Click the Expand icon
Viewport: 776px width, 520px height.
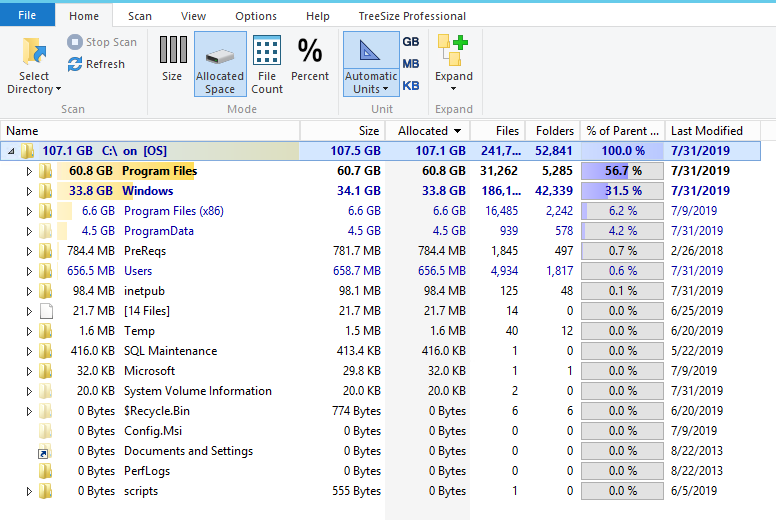point(453,50)
